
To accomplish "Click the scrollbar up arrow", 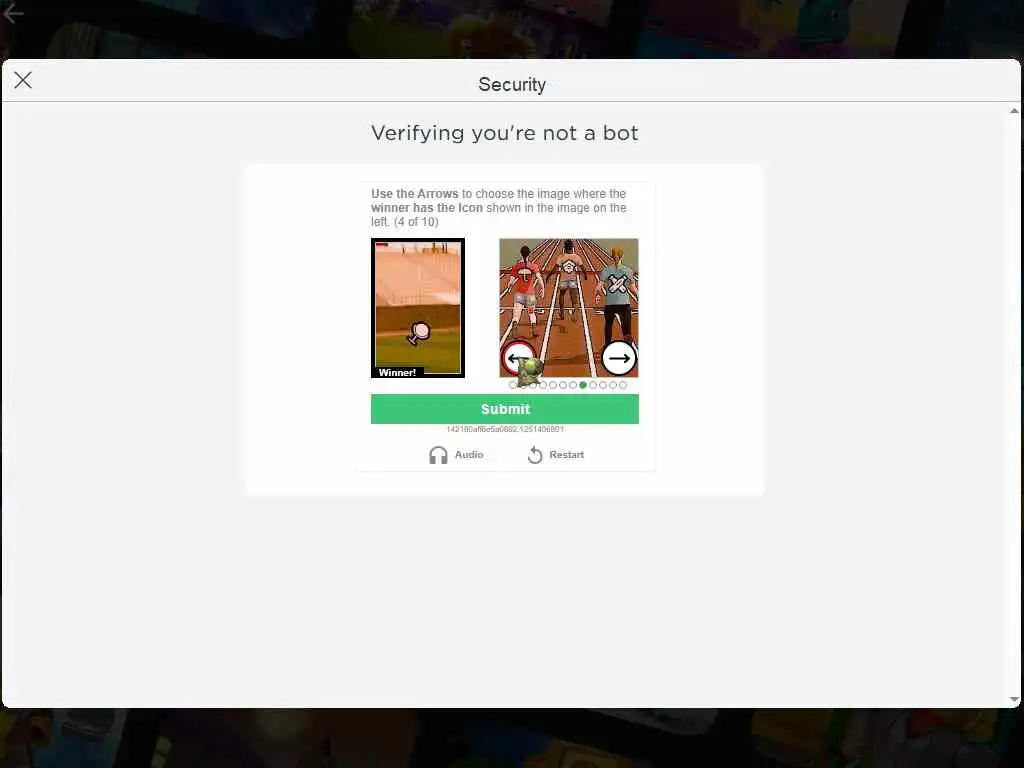I will click(x=1014, y=111).
